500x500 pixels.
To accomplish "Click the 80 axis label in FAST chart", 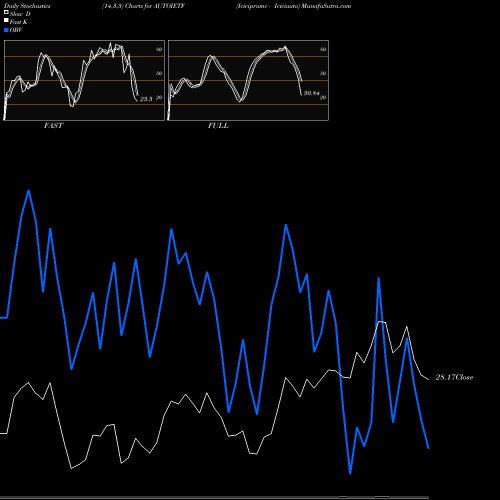I will [x=159, y=49].
